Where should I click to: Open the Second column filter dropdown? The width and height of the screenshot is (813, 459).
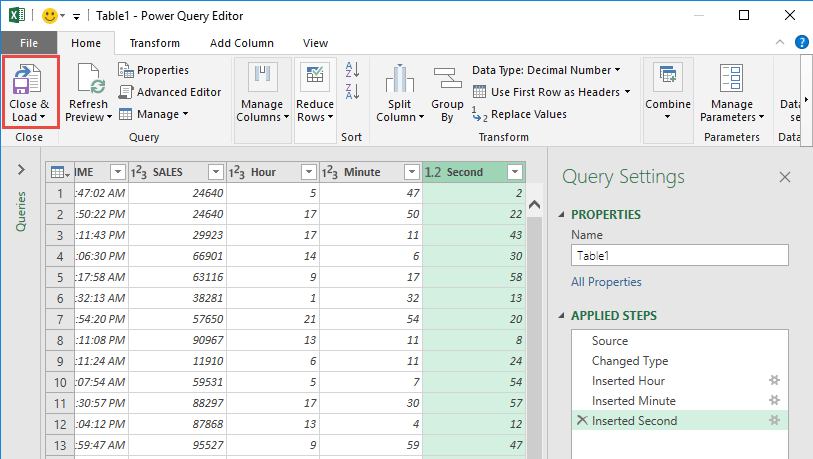click(515, 172)
